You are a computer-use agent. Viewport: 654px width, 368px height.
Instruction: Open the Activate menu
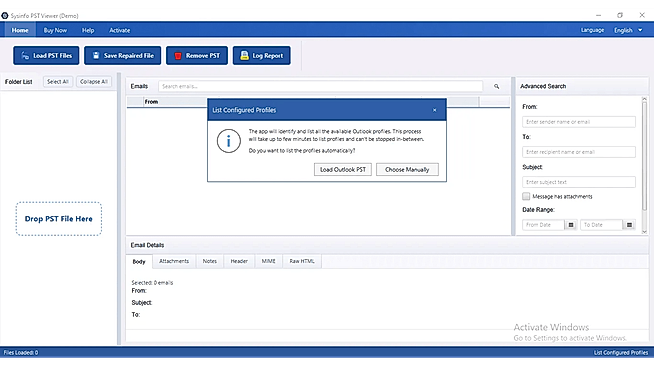[120, 30]
